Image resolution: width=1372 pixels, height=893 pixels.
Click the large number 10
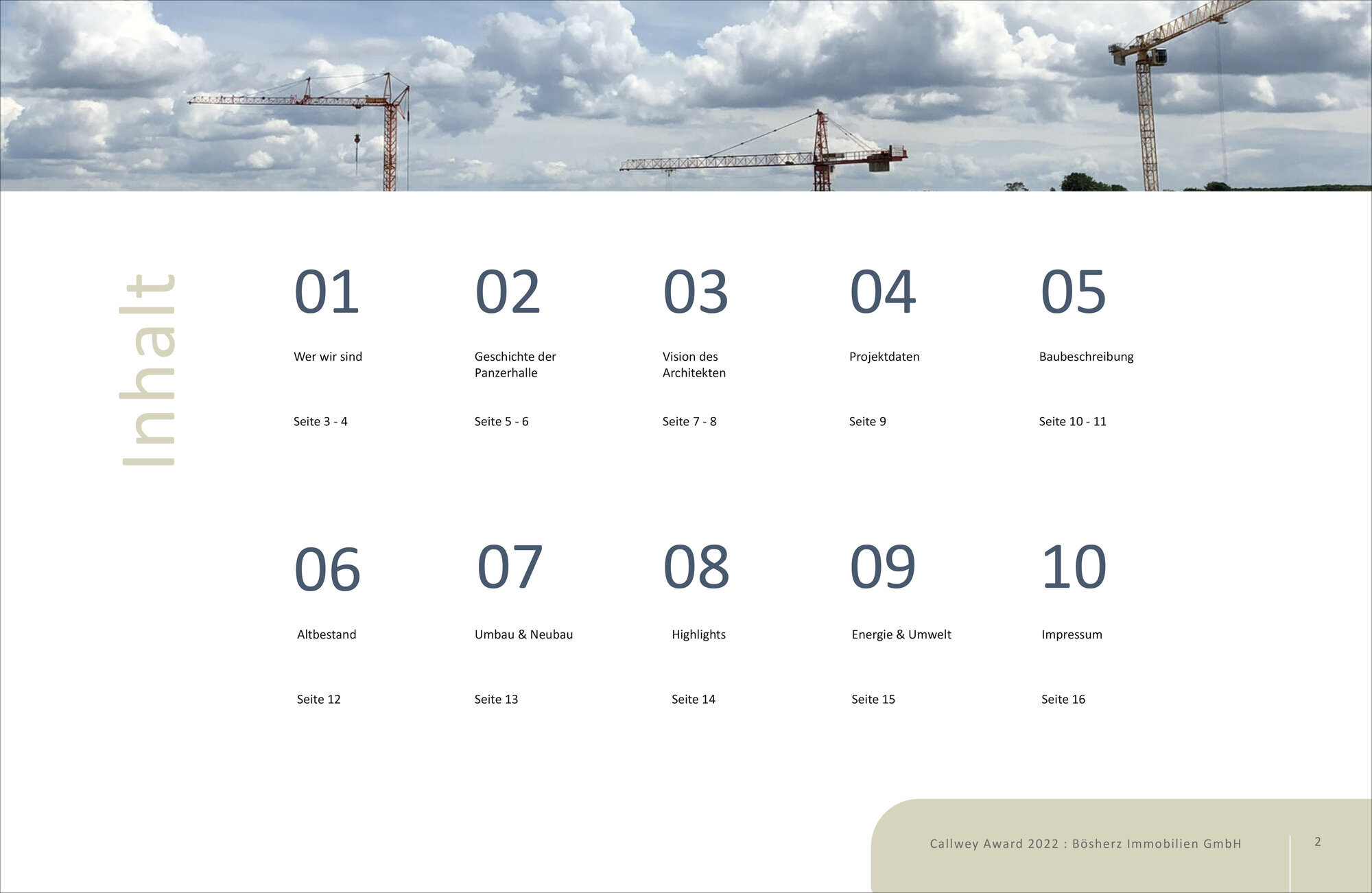1074,567
